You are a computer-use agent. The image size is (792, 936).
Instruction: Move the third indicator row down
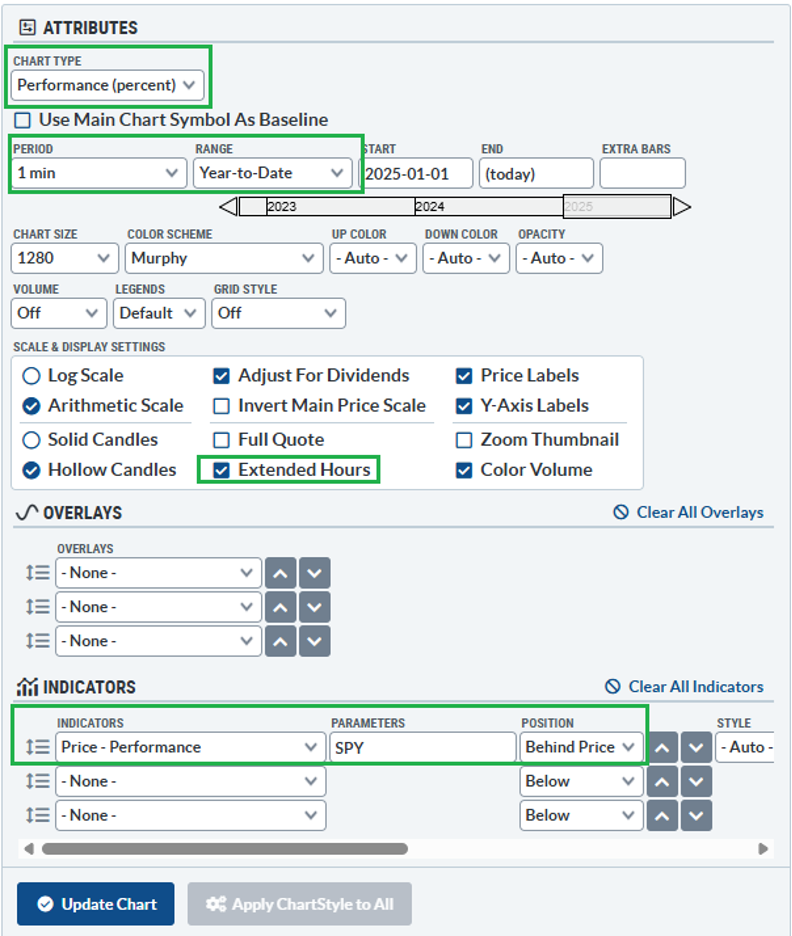tap(696, 815)
